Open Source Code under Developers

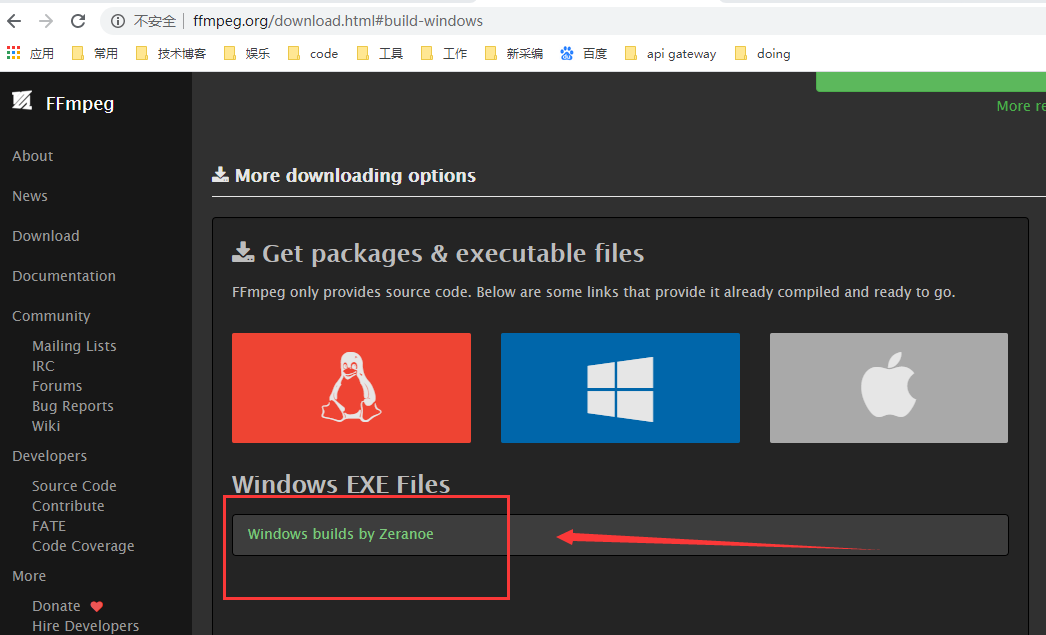tap(74, 486)
